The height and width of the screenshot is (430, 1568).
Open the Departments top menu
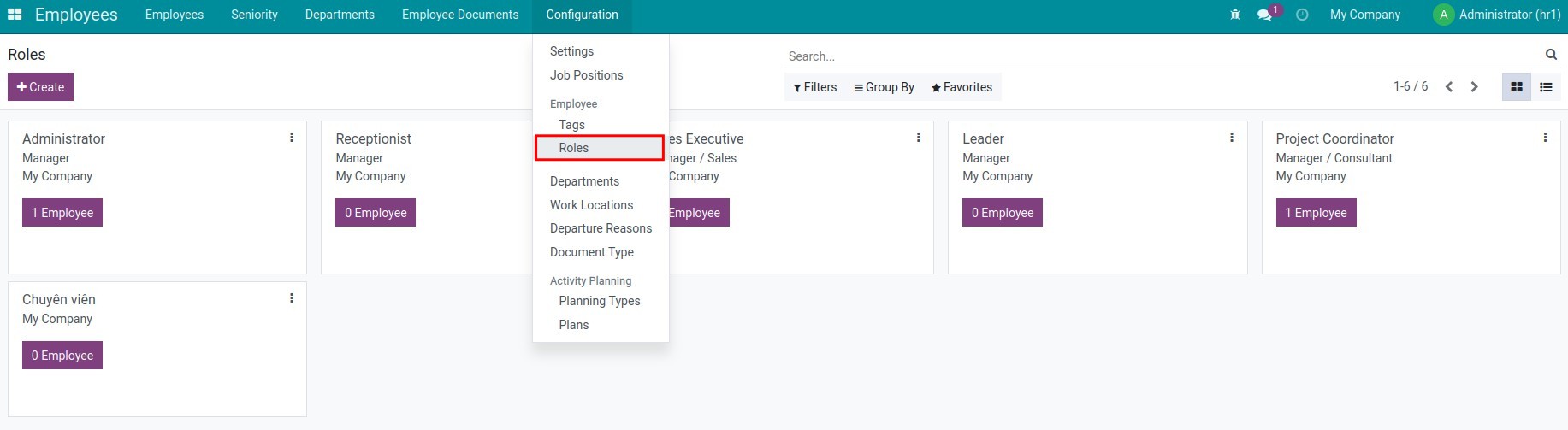[340, 15]
